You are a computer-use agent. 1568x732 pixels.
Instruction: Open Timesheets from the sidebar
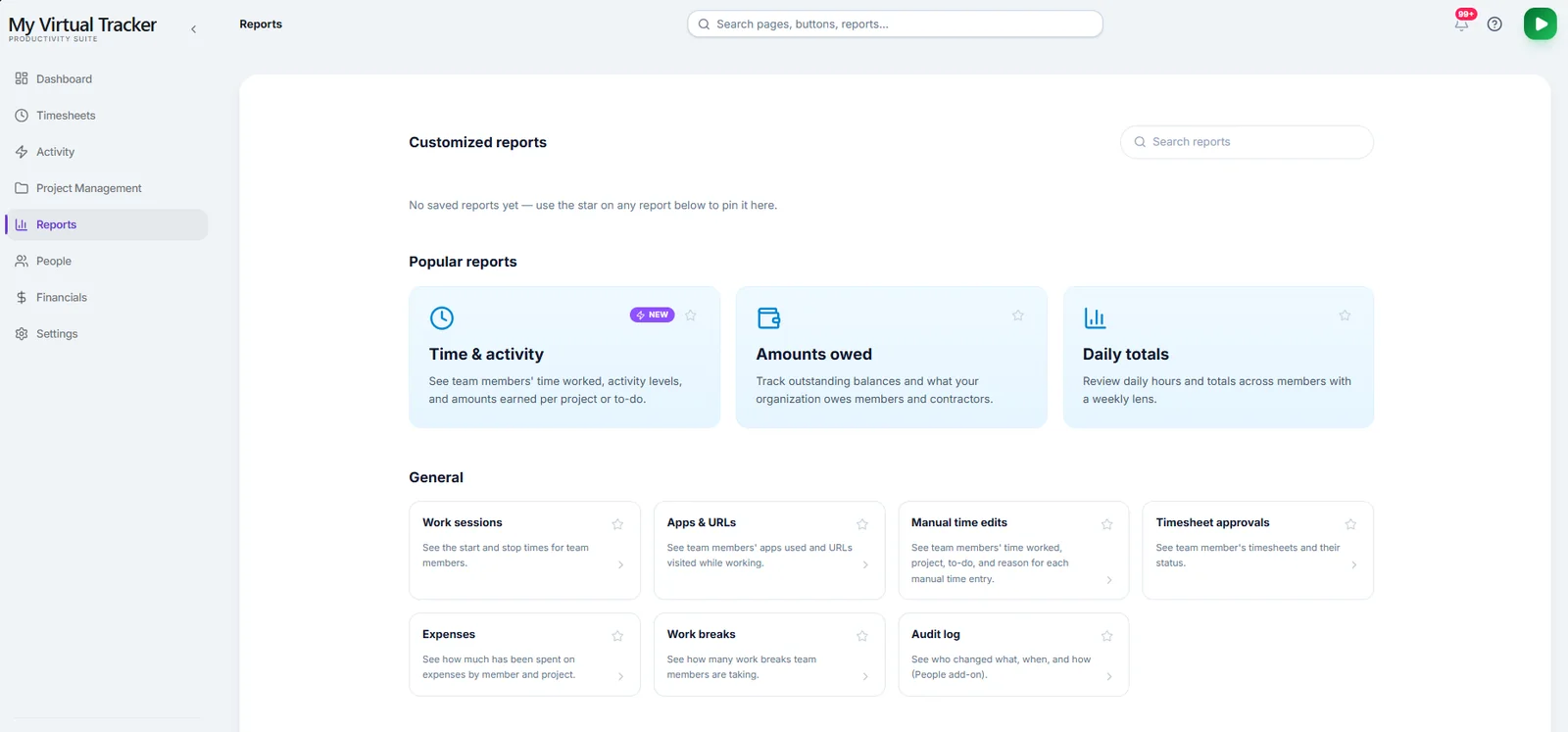coord(106,116)
